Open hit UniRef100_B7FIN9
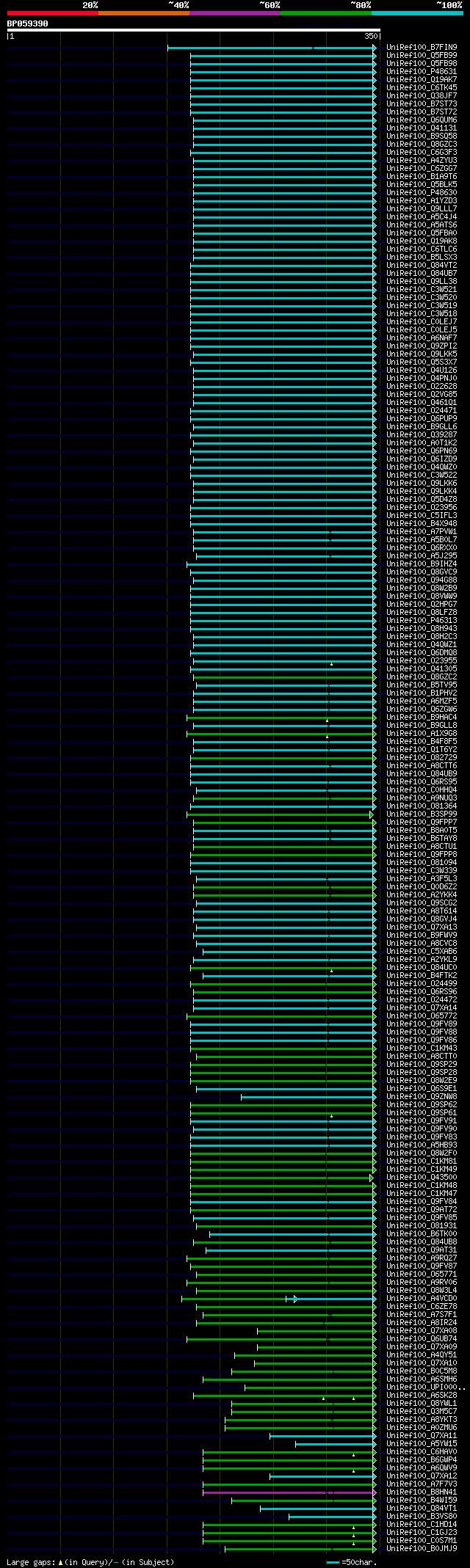Viewport: 470px width, 1568px height. [x=422, y=48]
